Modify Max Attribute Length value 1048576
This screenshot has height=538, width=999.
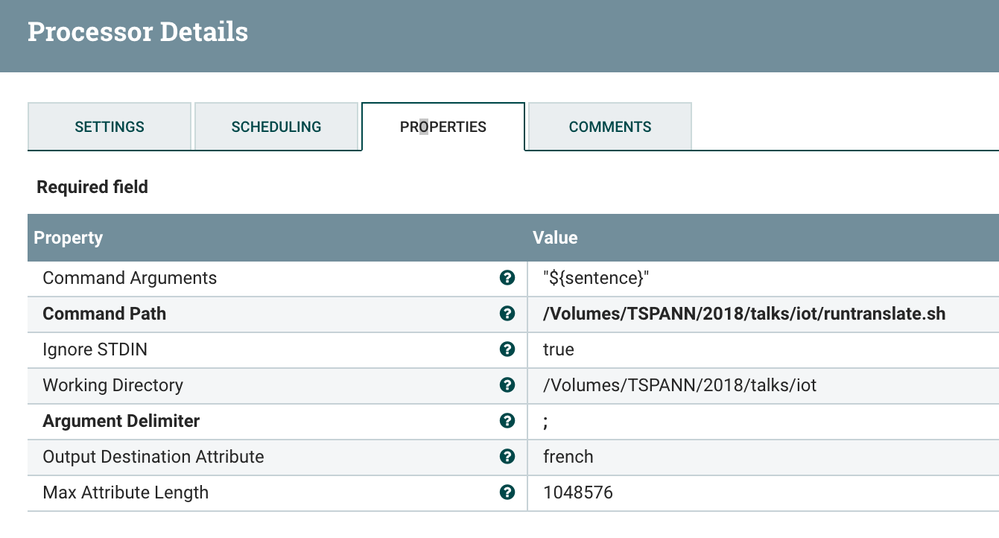(578, 492)
